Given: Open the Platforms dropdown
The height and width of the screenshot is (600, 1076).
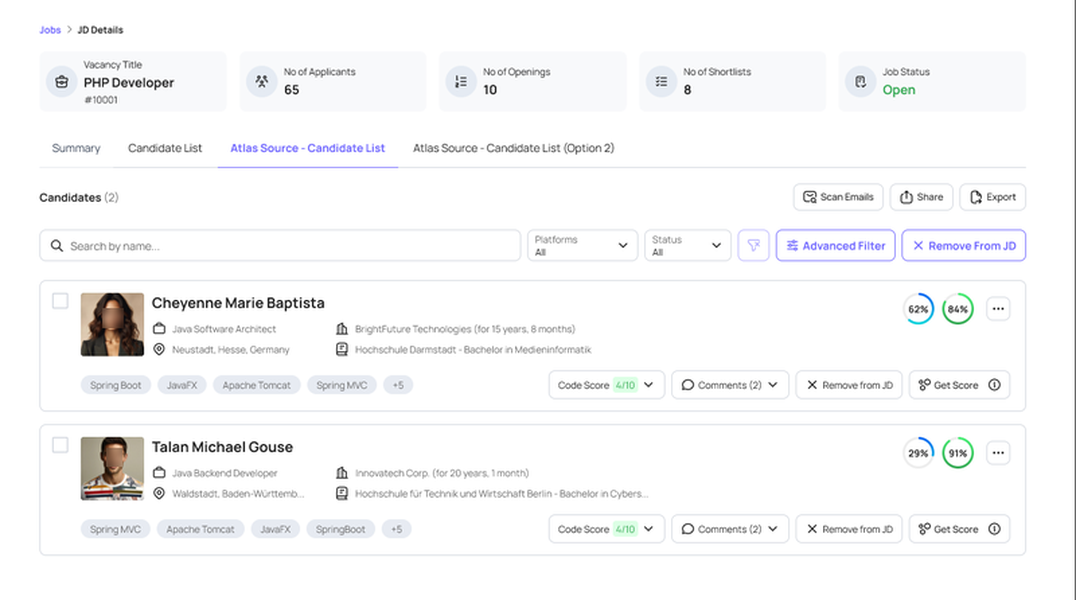Looking at the screenshot, I should click(582, 246).
